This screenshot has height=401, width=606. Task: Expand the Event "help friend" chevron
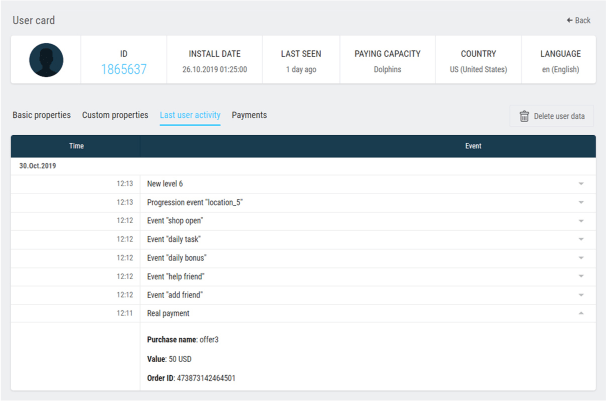(x=580, y=276)
